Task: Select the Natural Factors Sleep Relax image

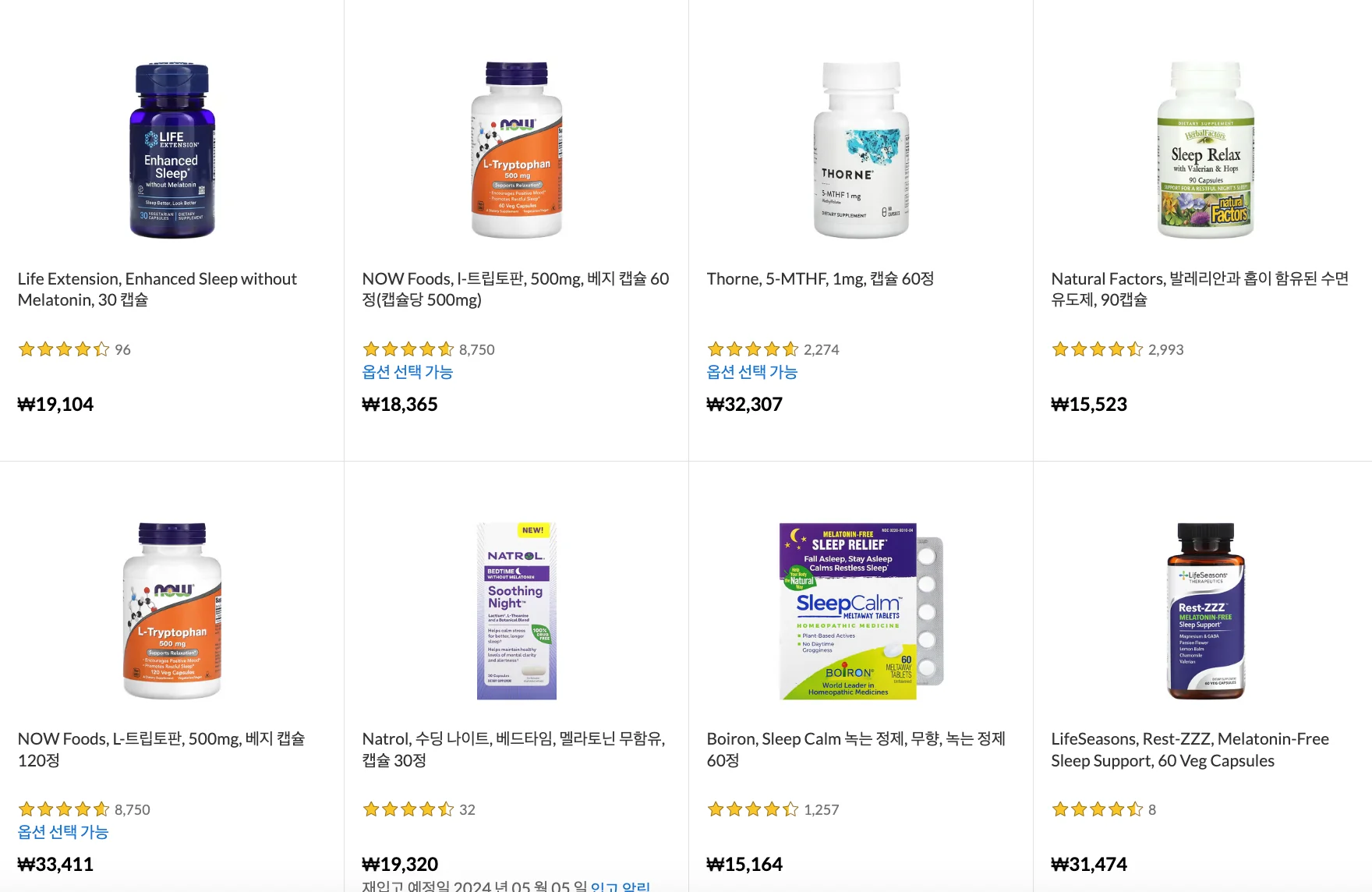Action: click(x=1205, y=150)
